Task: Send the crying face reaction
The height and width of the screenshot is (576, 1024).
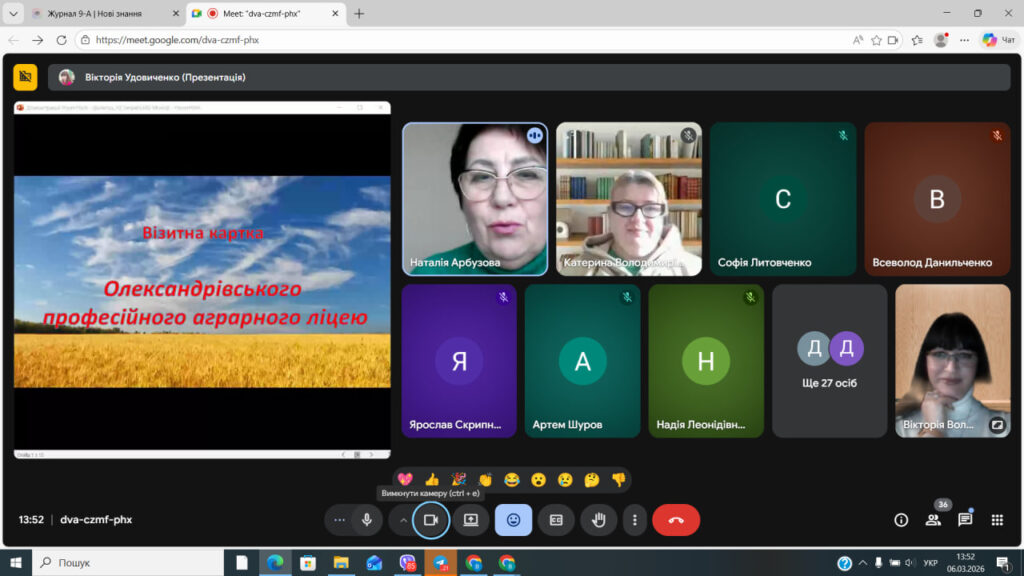Action: 565,480
